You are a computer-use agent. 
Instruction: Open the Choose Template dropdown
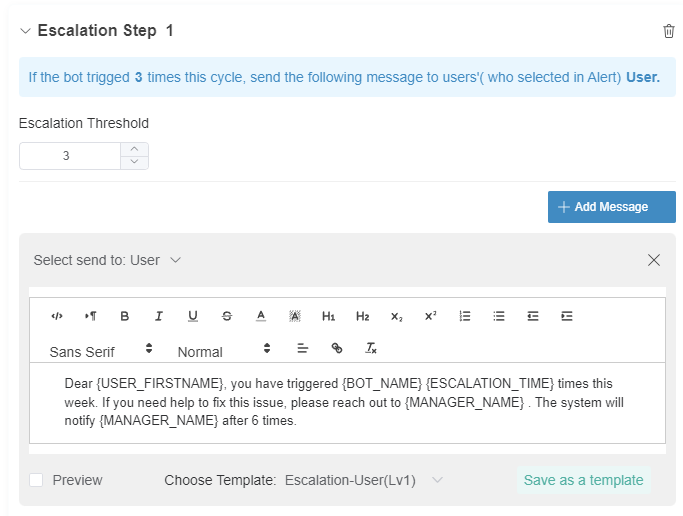point(364,480)
